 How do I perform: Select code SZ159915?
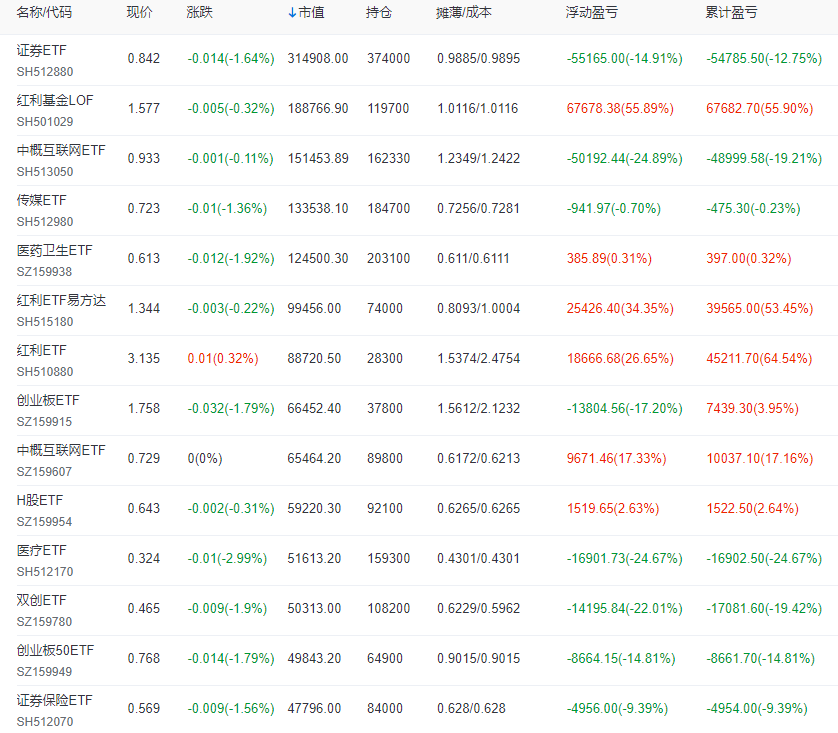44,422
